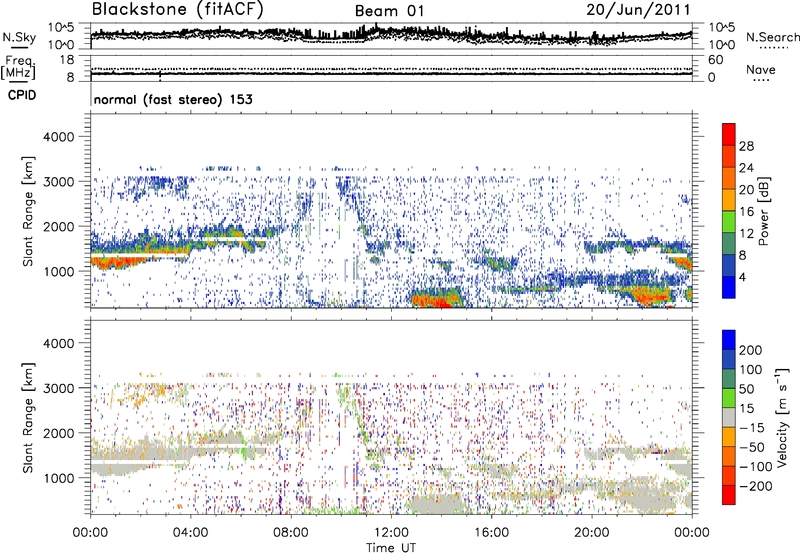The height and width of the screenshot is (554, 800).
Task: Click the "Velocity [m s-1]" colorbar title
Action: click(782, 417)
